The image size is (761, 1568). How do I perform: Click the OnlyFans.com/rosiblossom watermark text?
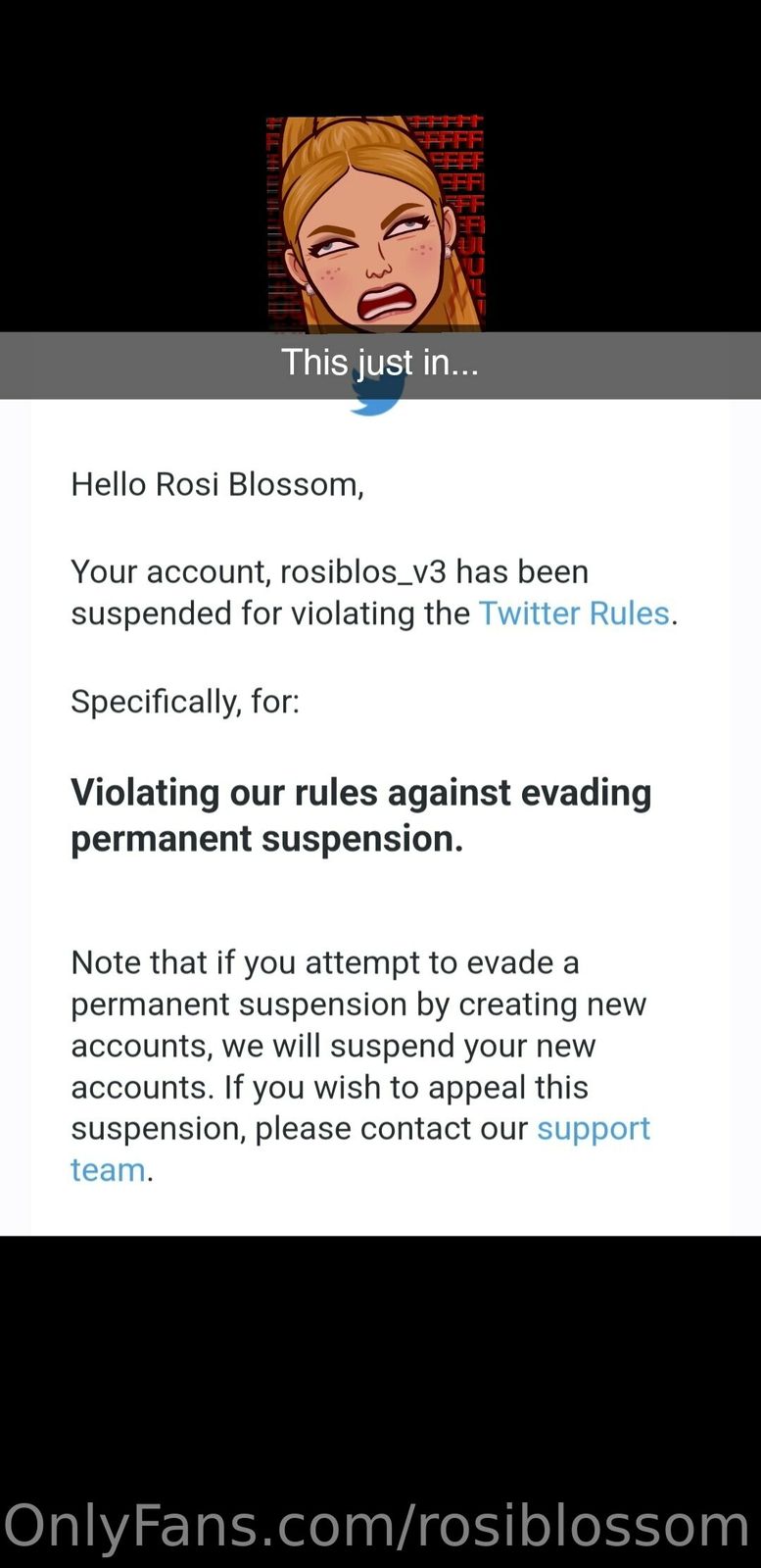376,1526
